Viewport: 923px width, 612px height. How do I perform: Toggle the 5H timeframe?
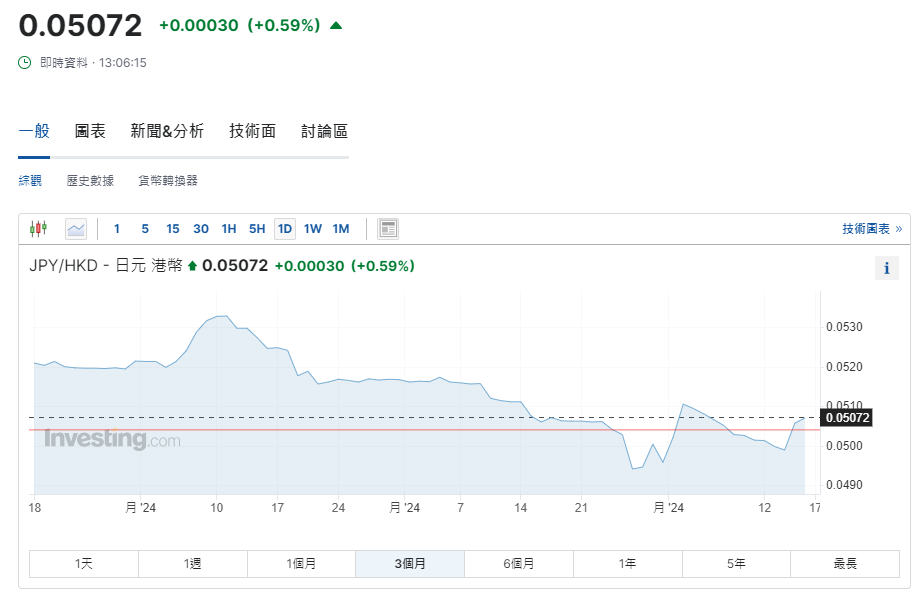[256, 228]
